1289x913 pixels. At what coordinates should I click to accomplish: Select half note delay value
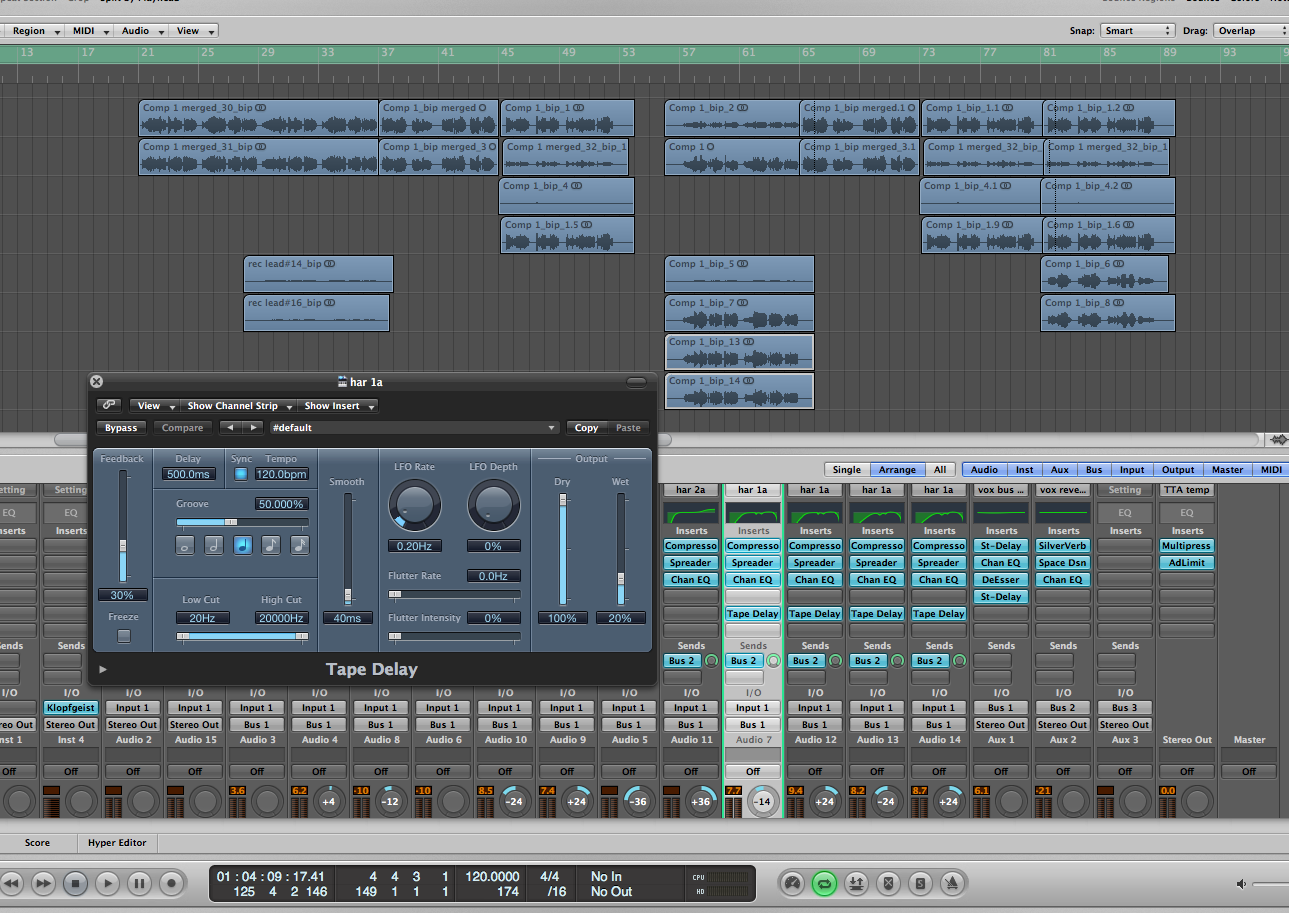pyautogui.click(x=214, y=545)
